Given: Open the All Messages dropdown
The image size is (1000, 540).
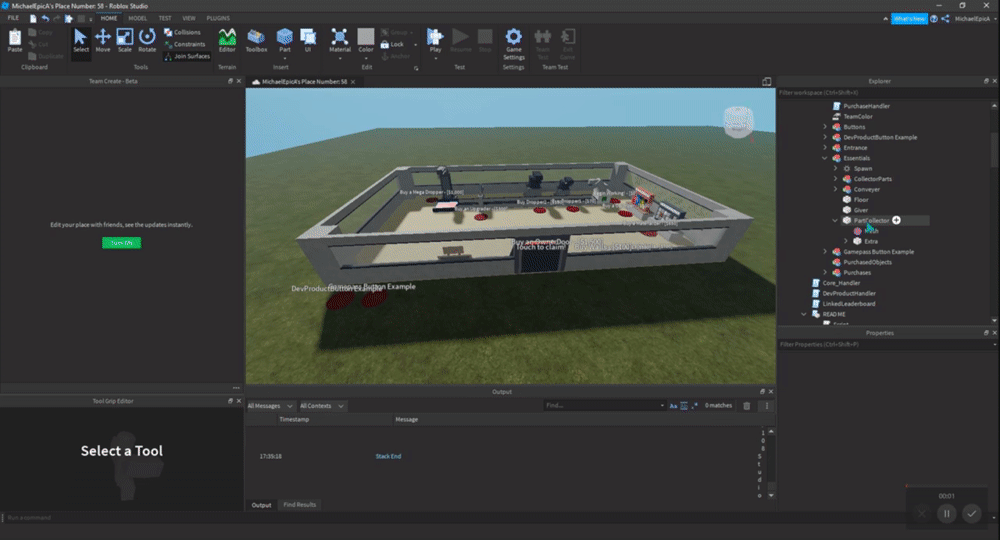Looking at the screenshot, I should (270, 406).
